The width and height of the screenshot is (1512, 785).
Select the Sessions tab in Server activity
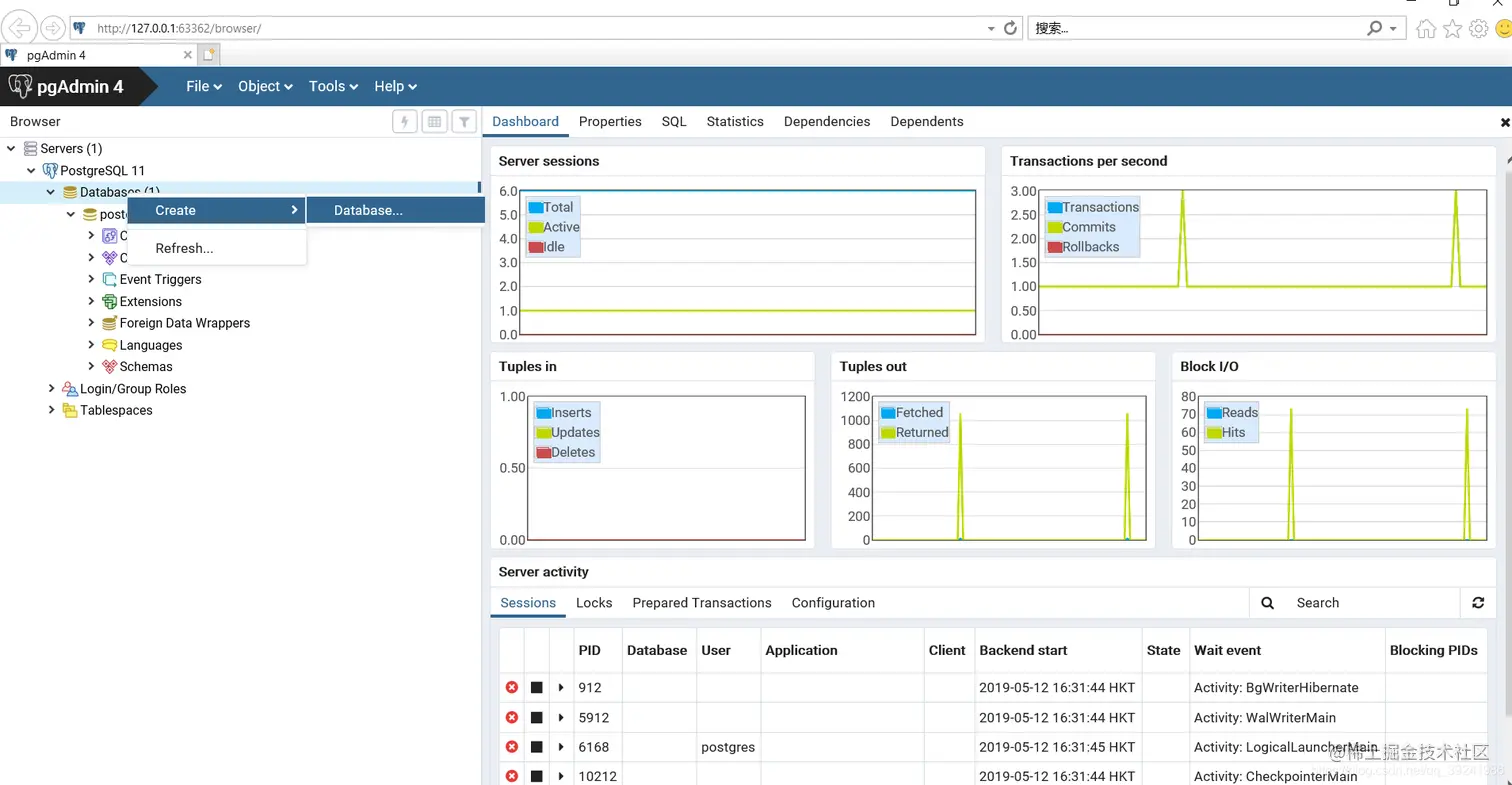point(528,603)
